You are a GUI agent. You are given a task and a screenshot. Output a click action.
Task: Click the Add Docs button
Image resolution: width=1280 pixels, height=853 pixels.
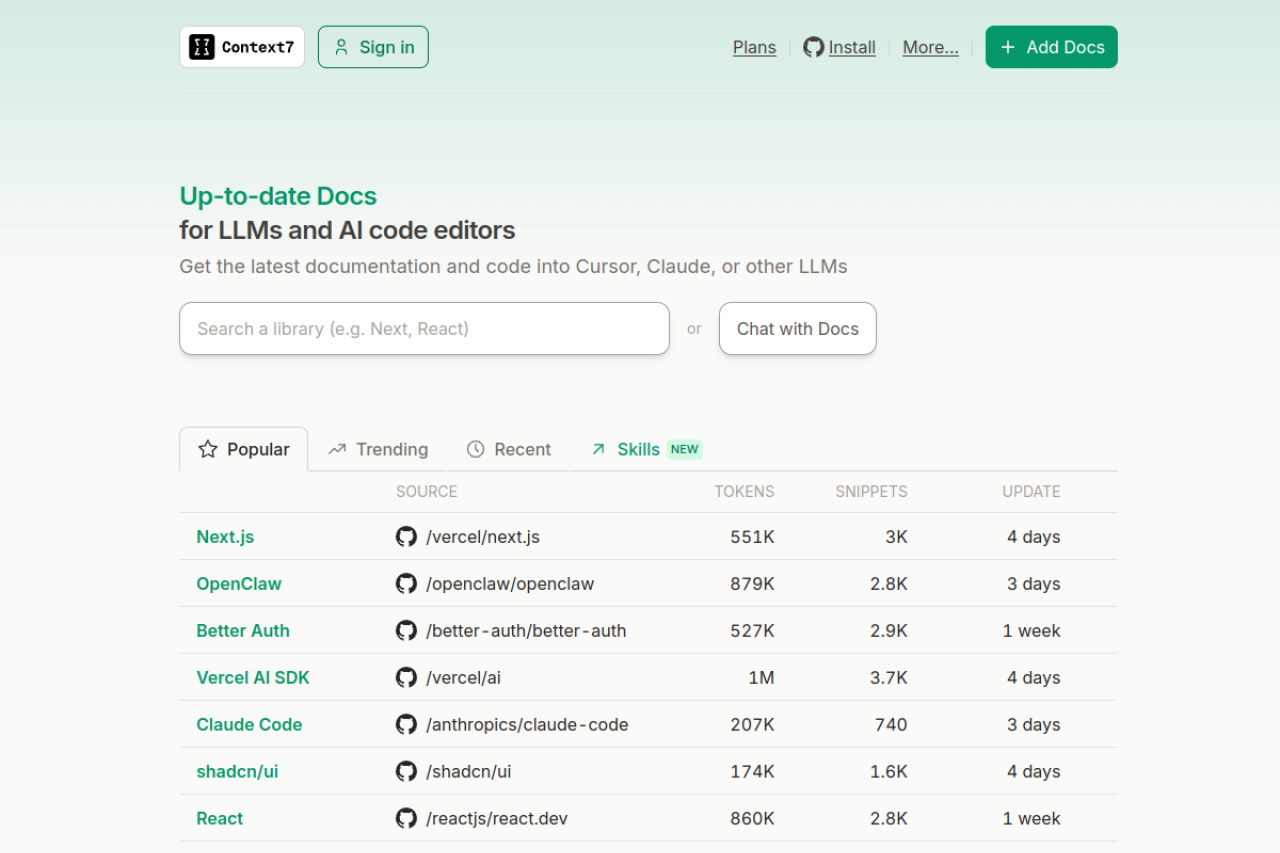coord(1051,47)
